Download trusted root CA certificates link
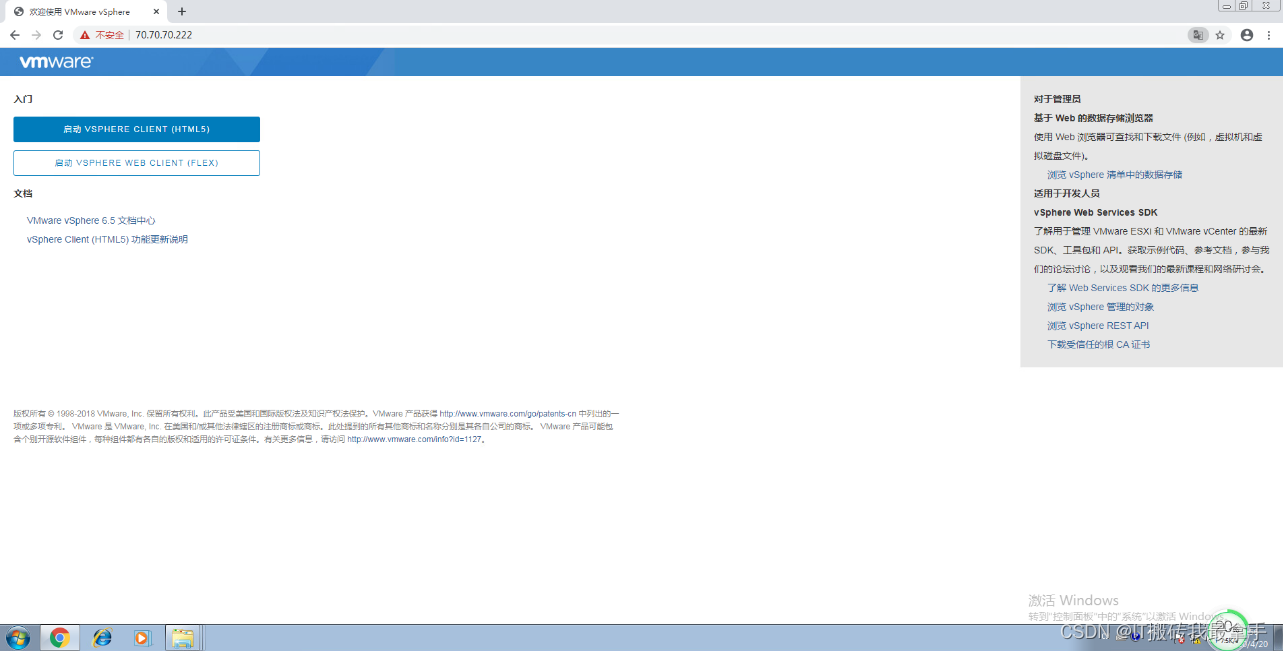1283x651 pixels. coord(1098,345)
